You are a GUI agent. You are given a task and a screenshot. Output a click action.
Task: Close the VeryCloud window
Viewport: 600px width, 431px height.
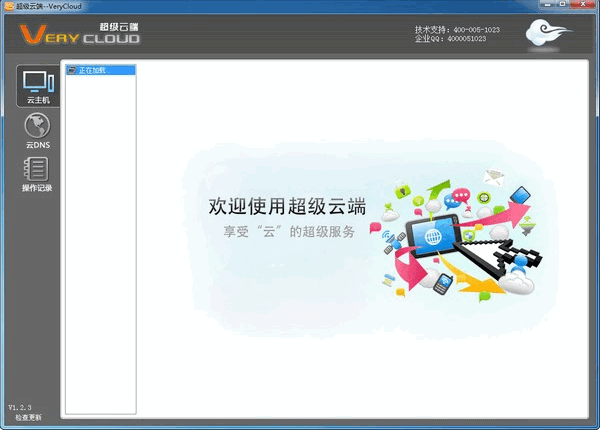(x=582, y=4)
